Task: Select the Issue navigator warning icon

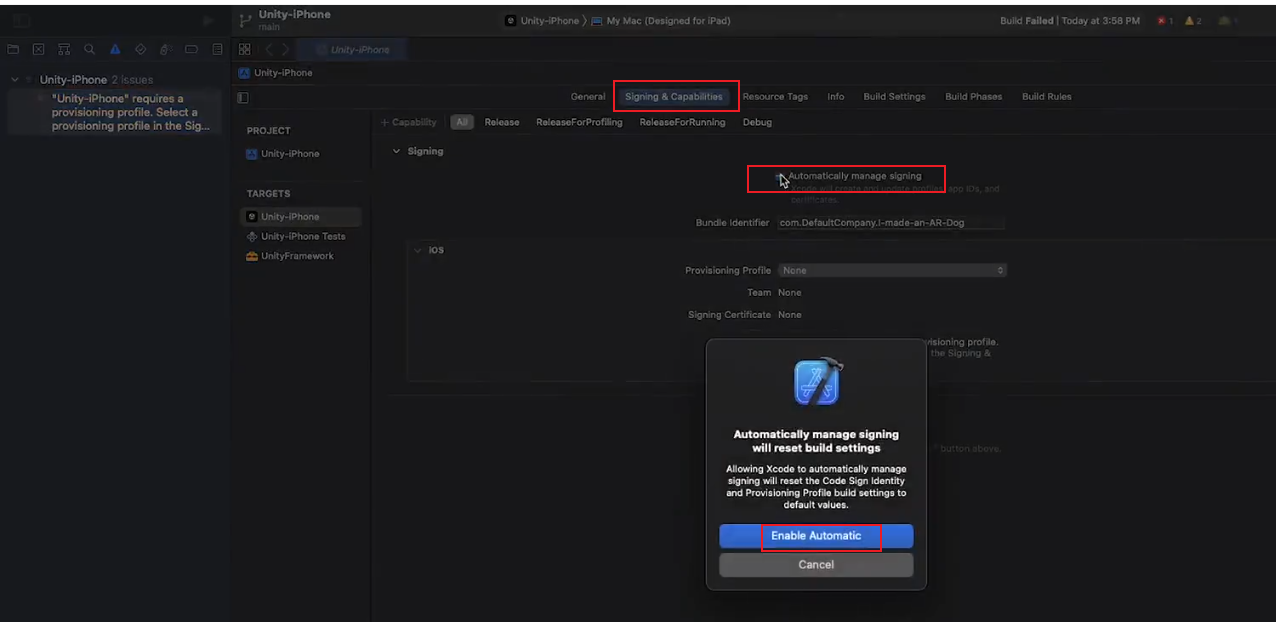Action: pyautogui.click(x=115, y=49)
